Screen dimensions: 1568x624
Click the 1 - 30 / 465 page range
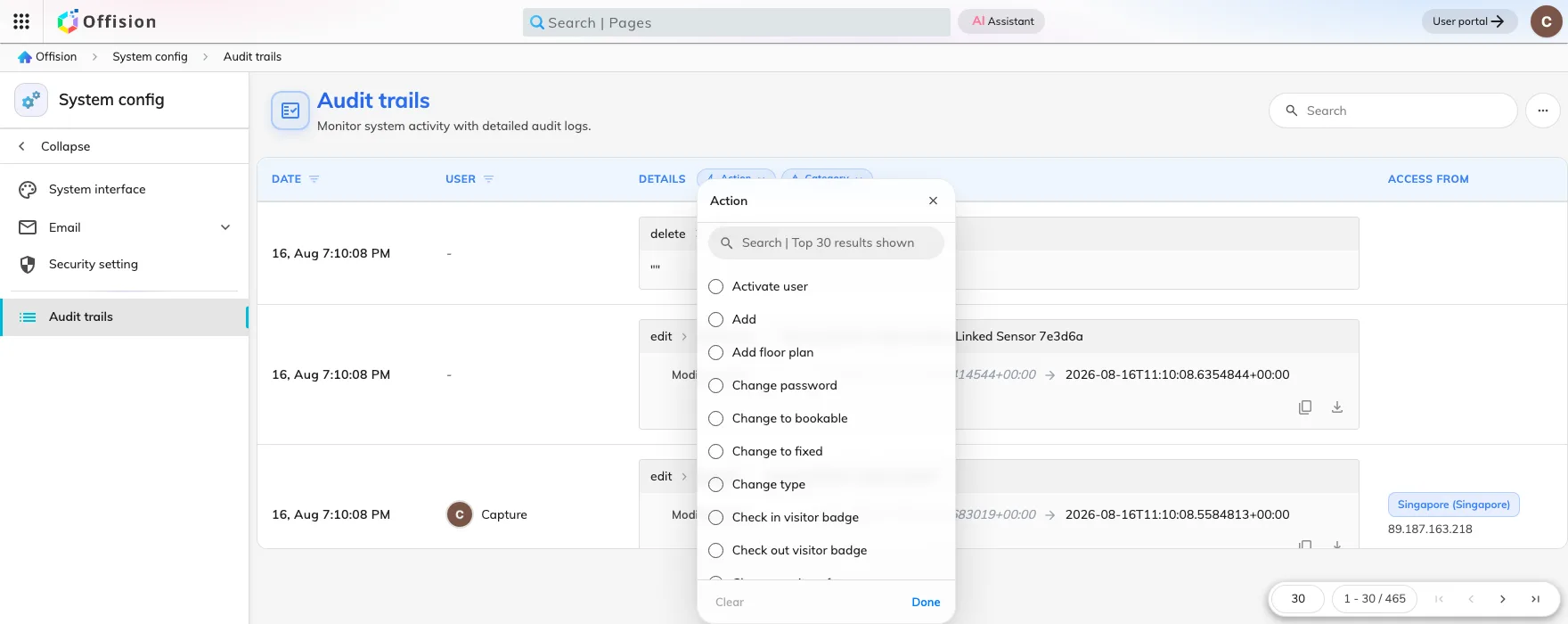click(x=1375, y=599)
